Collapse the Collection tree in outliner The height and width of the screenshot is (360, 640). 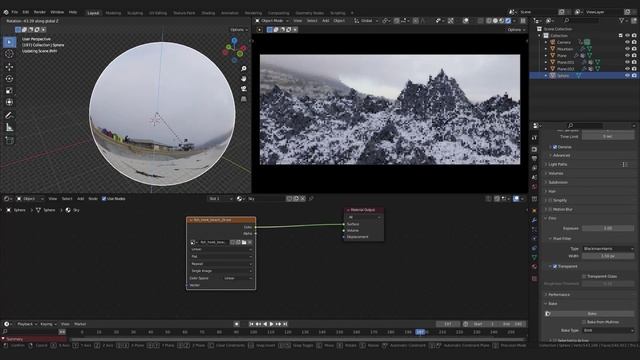(539, 36)
